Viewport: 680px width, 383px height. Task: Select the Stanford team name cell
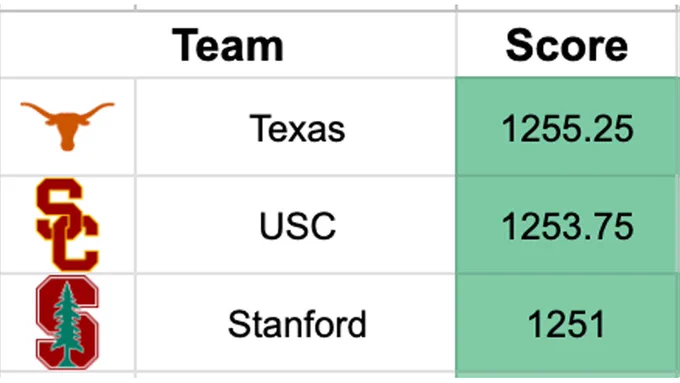[x=296, y=323]
